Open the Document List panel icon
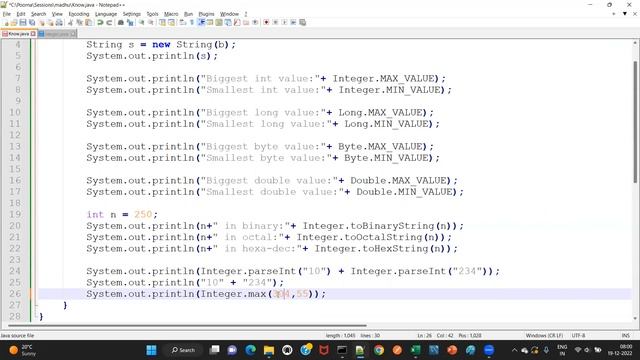 (228, 22)
